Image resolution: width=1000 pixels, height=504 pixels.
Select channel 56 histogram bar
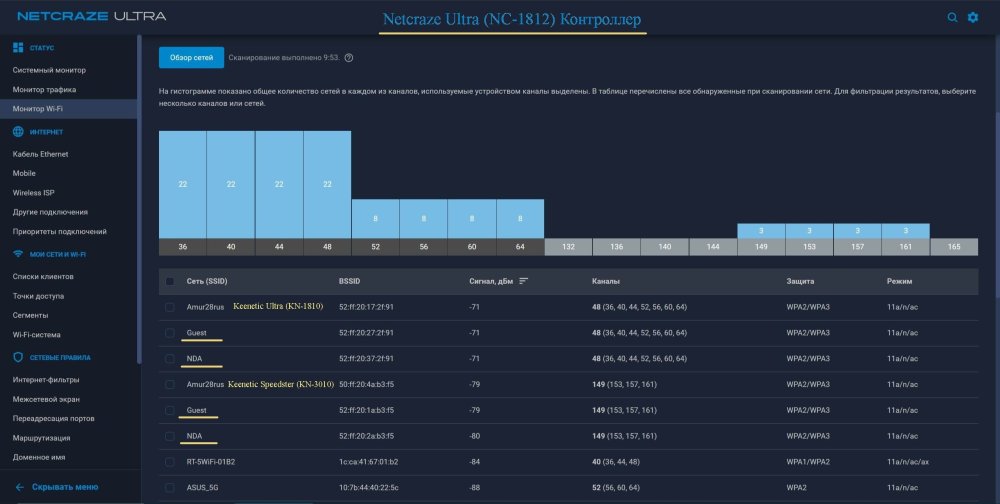click(423, 219)
